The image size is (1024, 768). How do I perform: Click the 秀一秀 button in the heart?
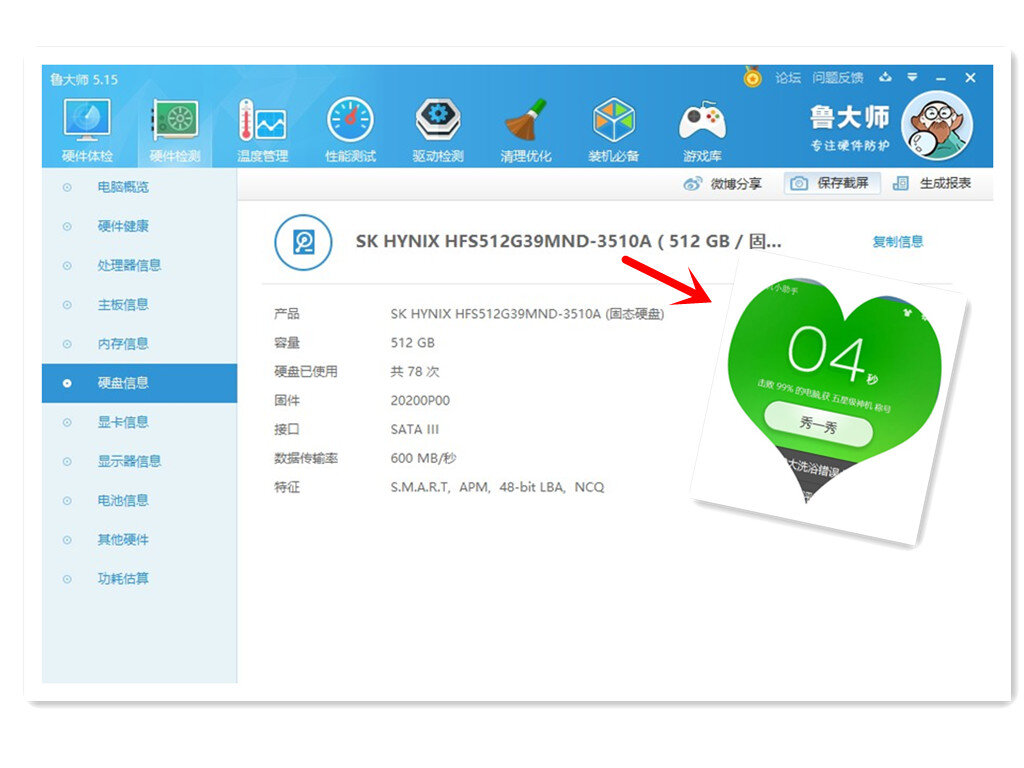tap(818, 425)
